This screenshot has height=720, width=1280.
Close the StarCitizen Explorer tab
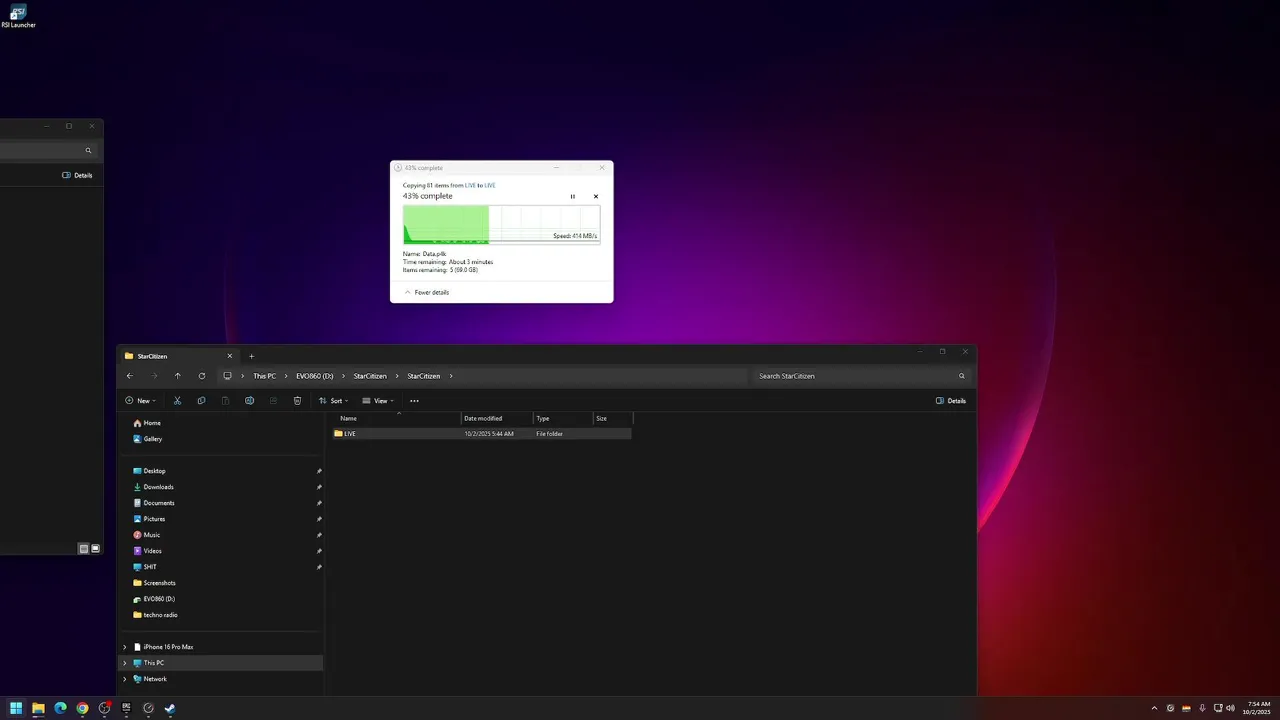pyautogui.click(x=229, y=356)
